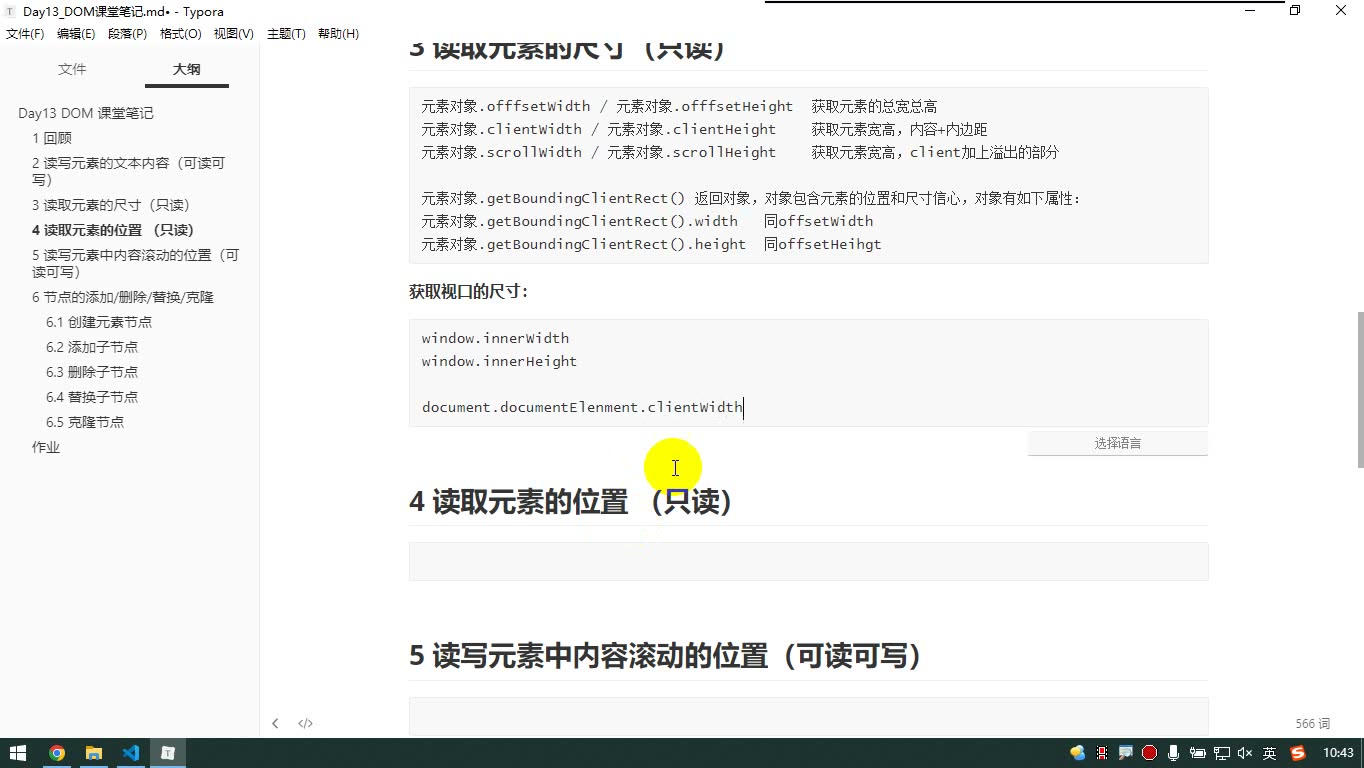
Task: Click the 选择语言 code language field
Action: [1118, 443]
